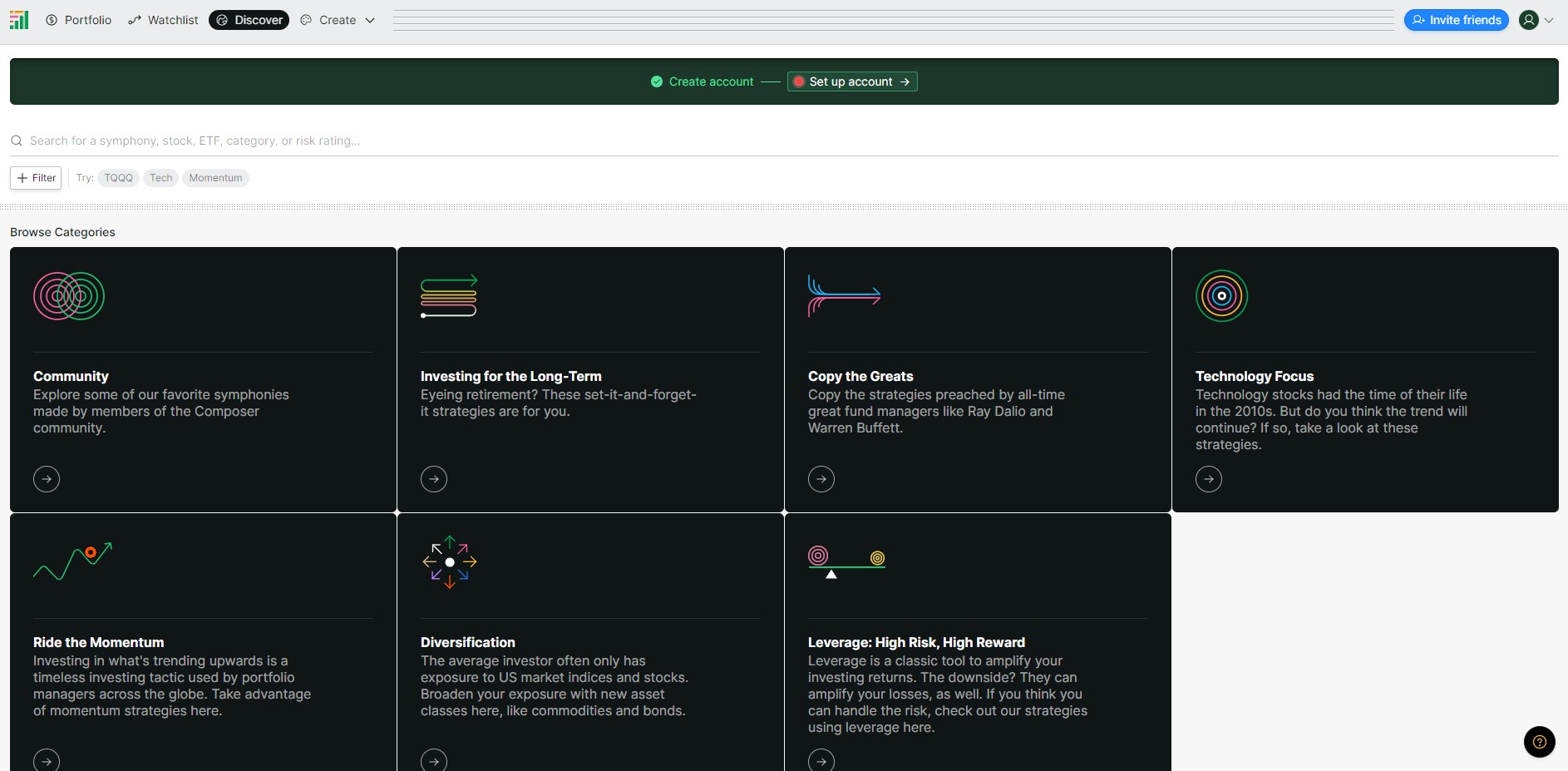Screen dimensions: 1568x771
Task: Click the search magnifier icon
Action: 16,141
